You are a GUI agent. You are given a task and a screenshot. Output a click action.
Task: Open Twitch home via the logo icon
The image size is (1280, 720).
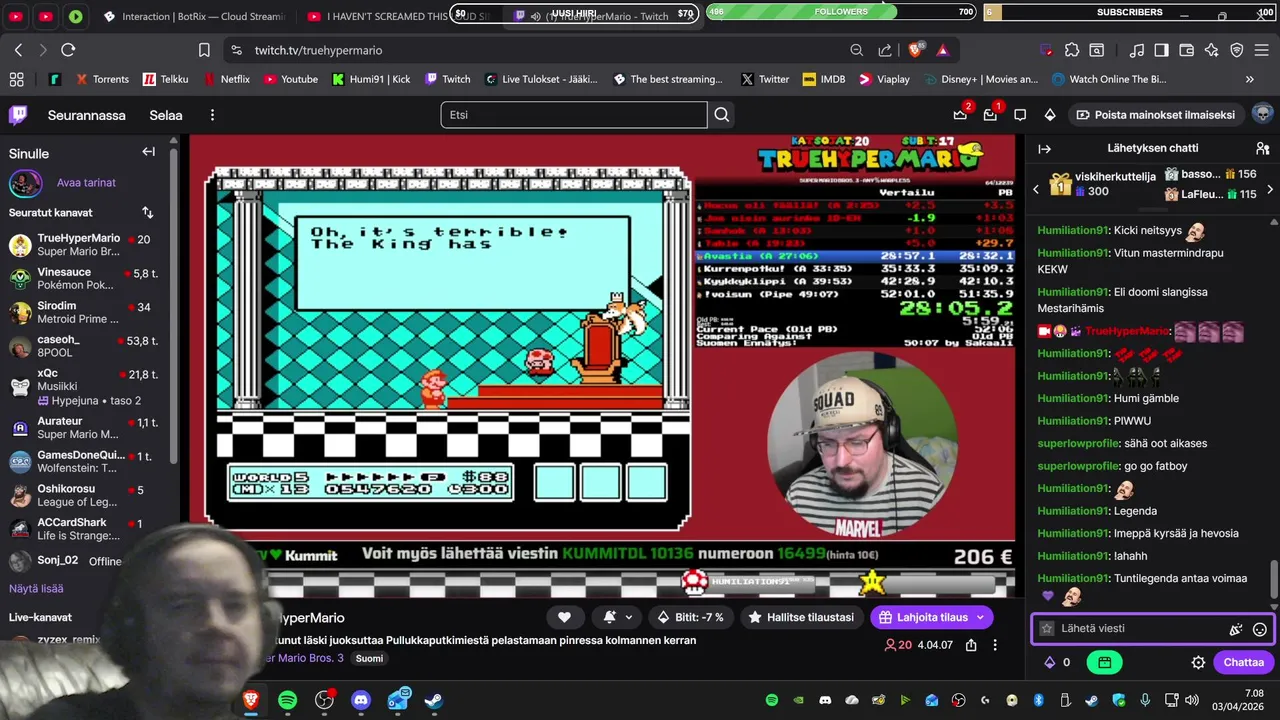[18, 115]
